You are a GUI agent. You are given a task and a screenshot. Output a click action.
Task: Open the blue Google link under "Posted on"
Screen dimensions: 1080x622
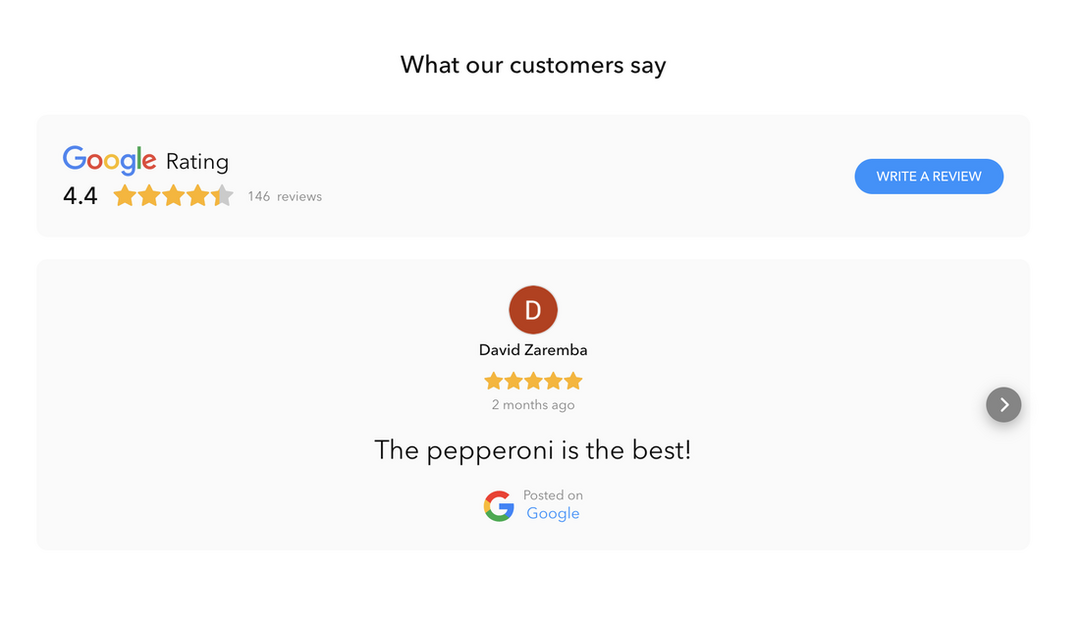click(553, 514)
